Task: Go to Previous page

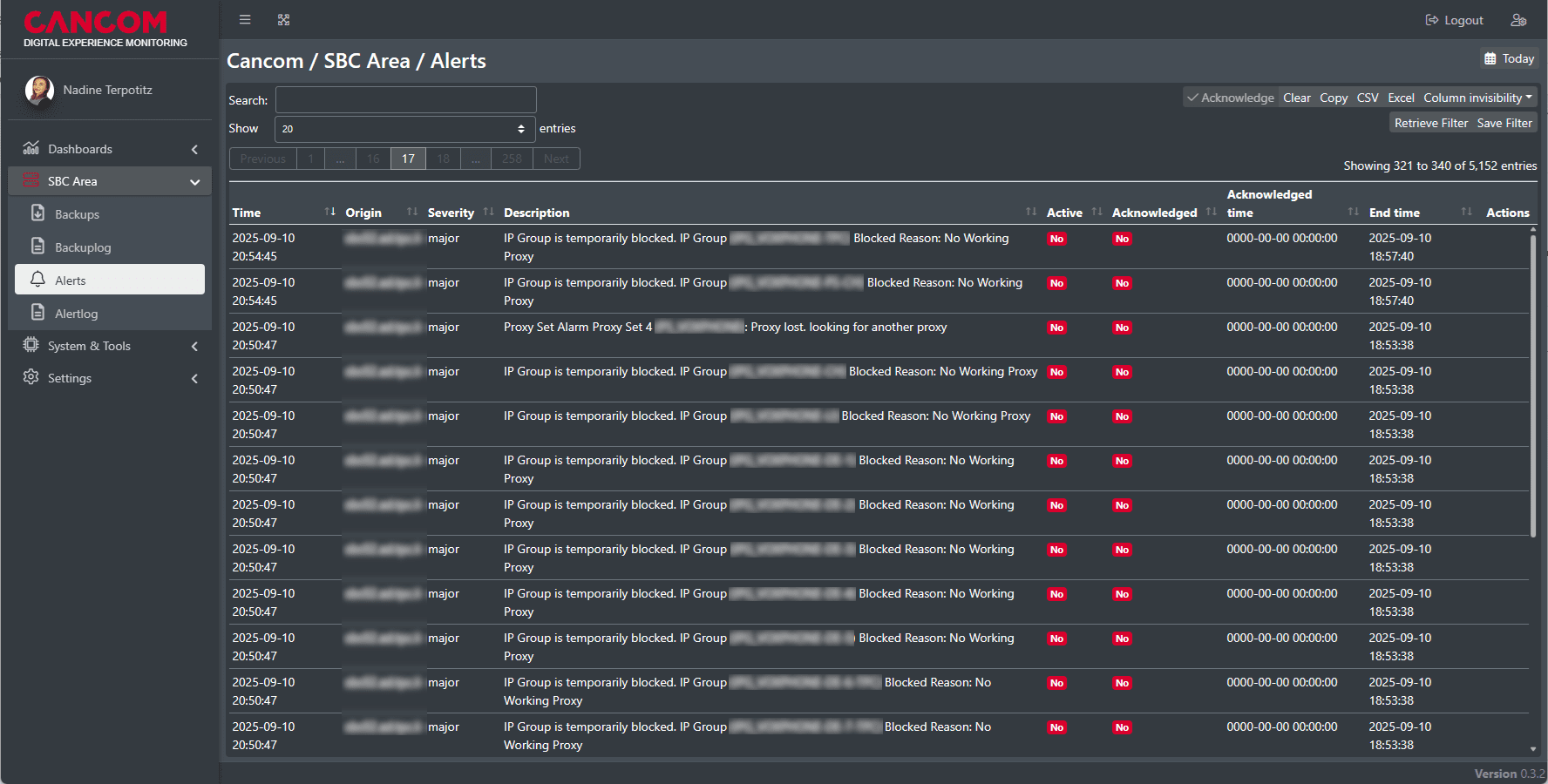Action: [x=263, y=159]
